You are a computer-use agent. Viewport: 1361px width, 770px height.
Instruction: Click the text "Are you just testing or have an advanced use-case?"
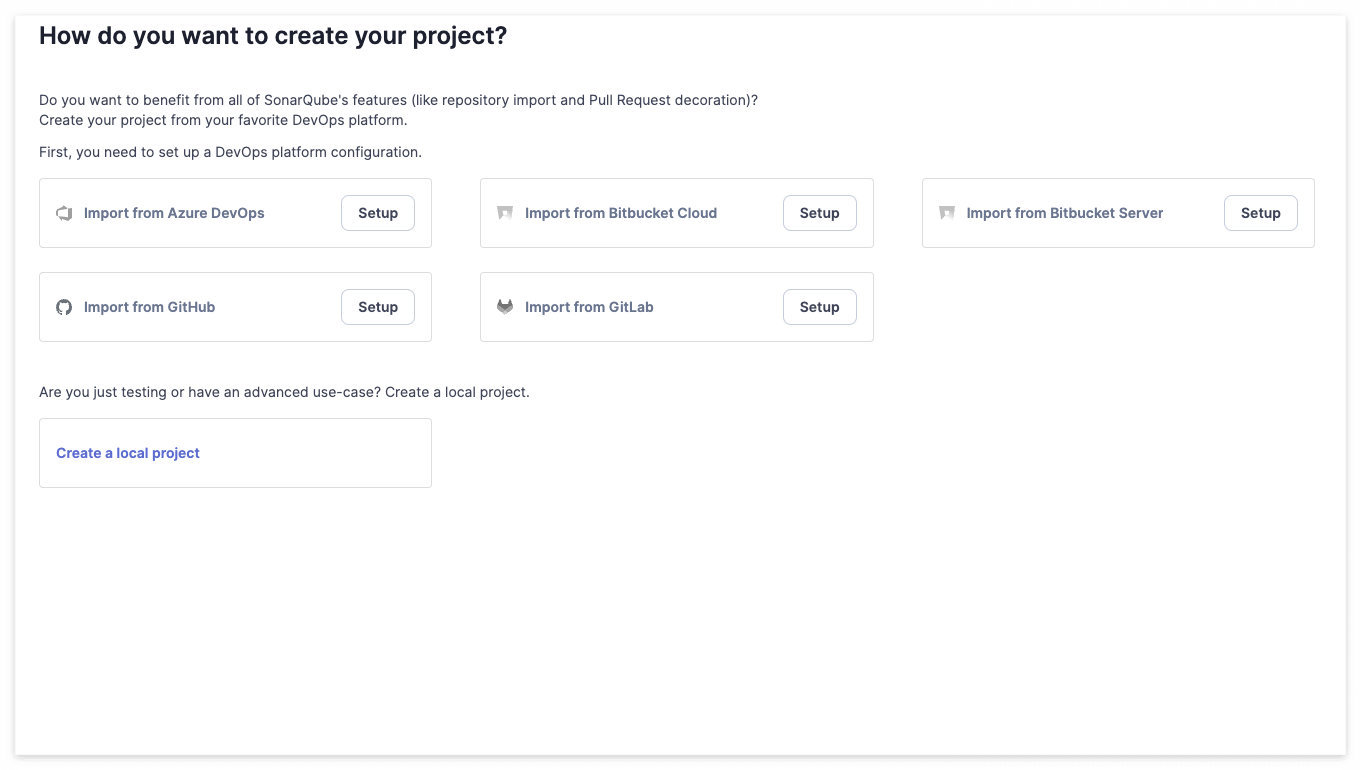pyautogui.click(x=210, y=392)
